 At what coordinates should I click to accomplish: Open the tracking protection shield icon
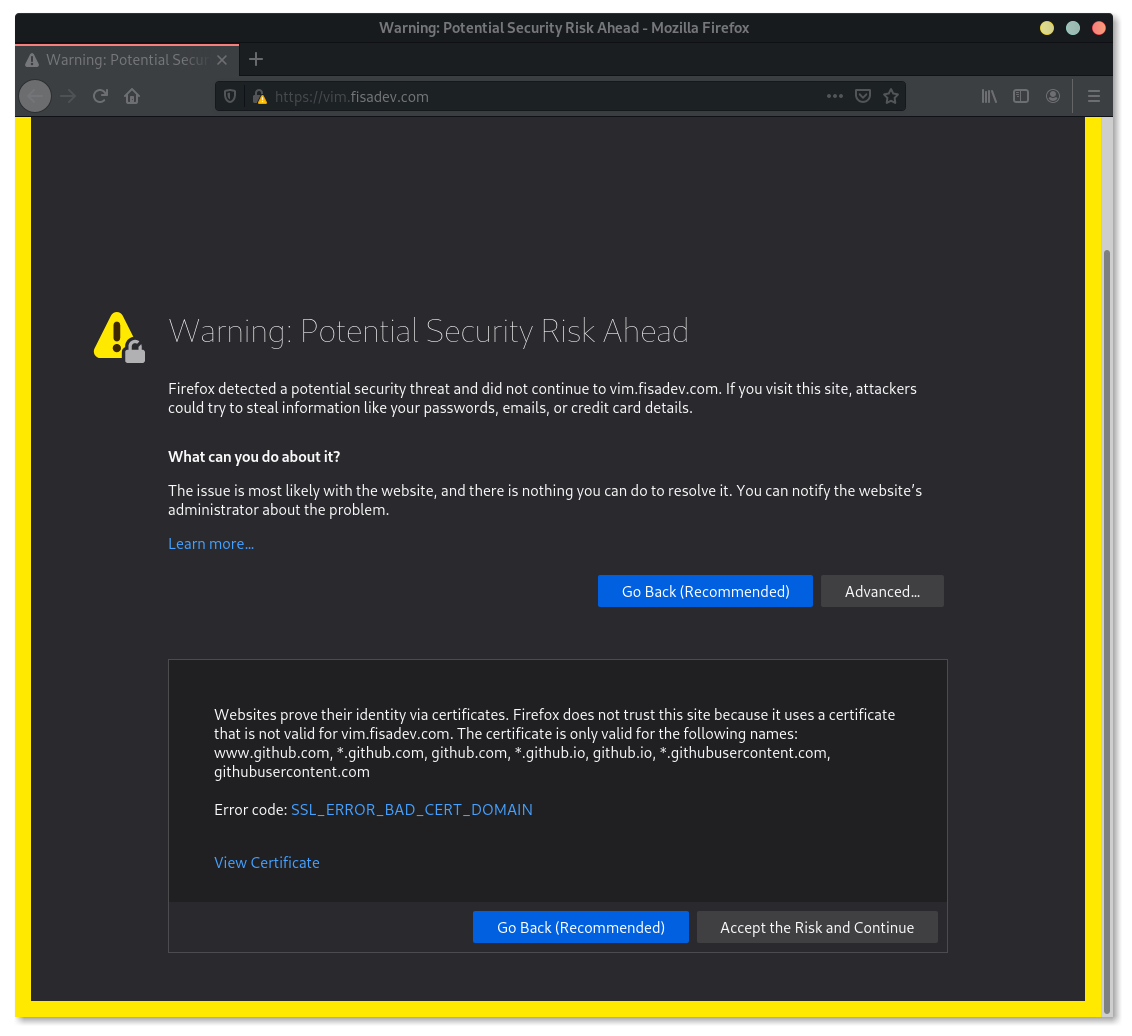coord(230,96)
